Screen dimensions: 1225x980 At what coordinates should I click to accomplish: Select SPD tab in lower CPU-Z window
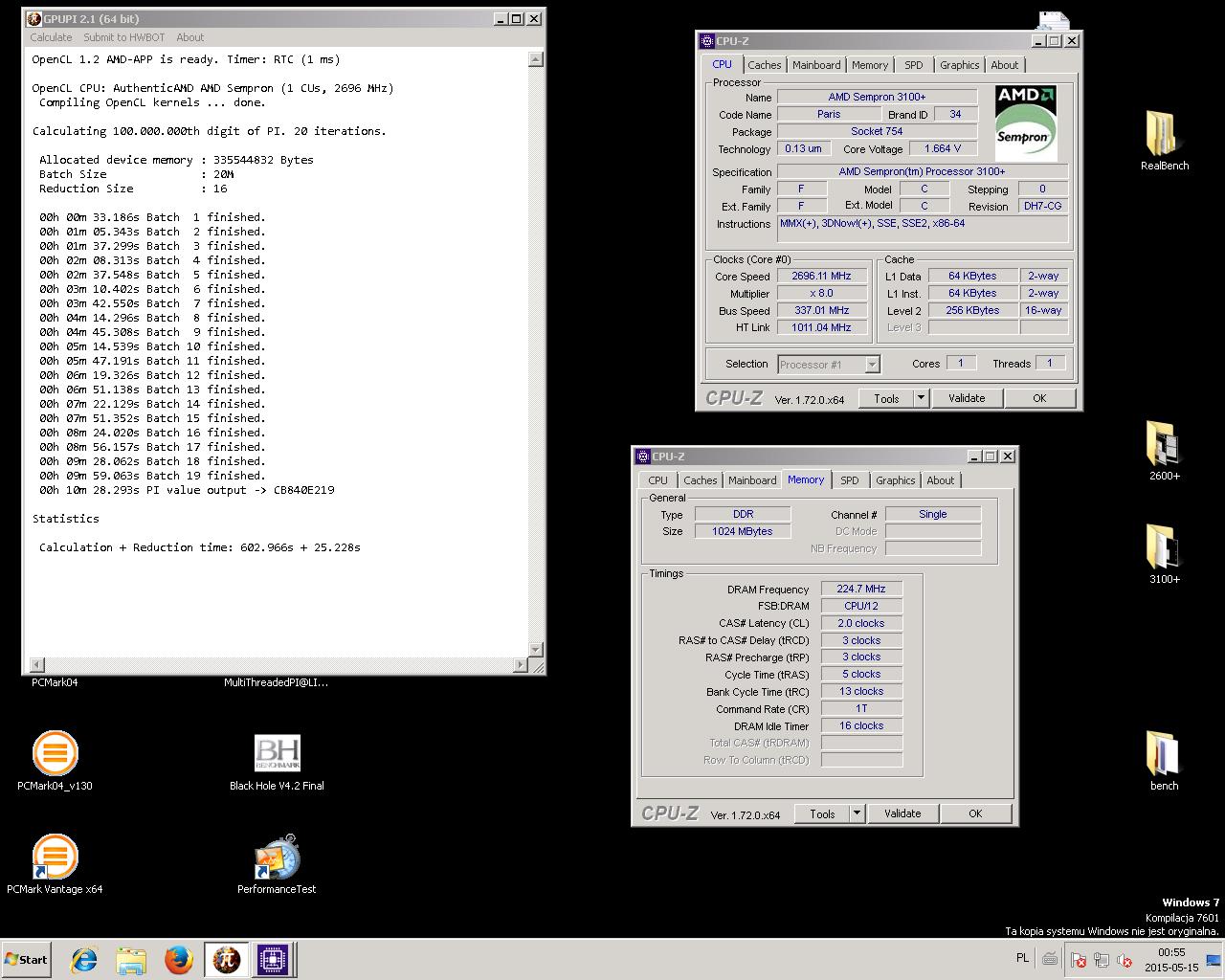850,480
